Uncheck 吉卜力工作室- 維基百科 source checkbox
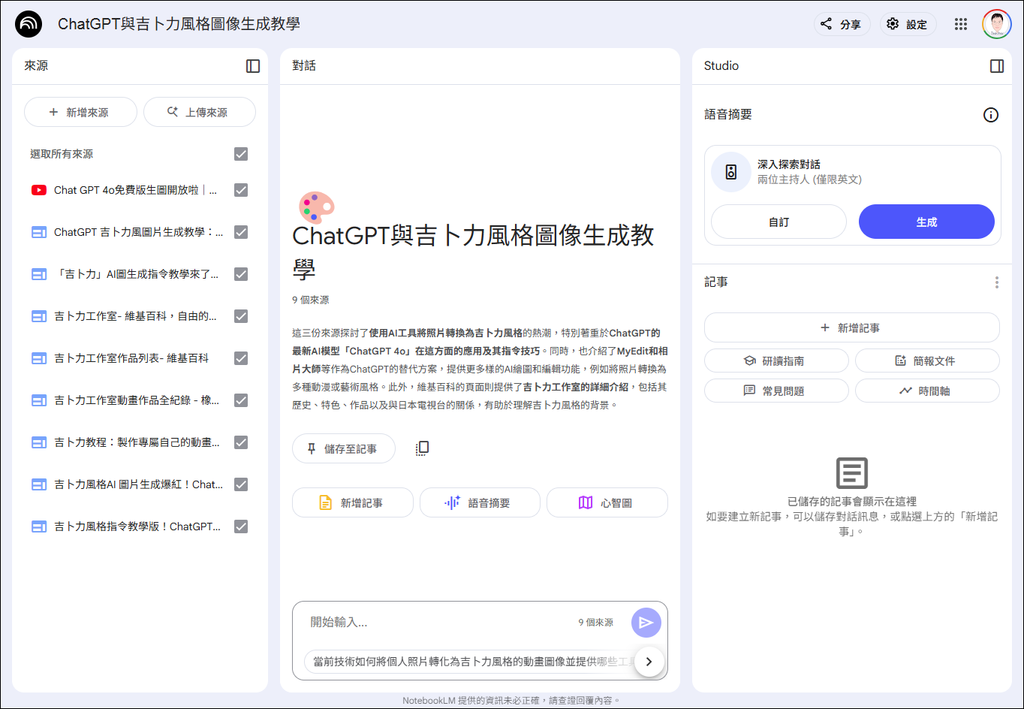 (241, 316)
